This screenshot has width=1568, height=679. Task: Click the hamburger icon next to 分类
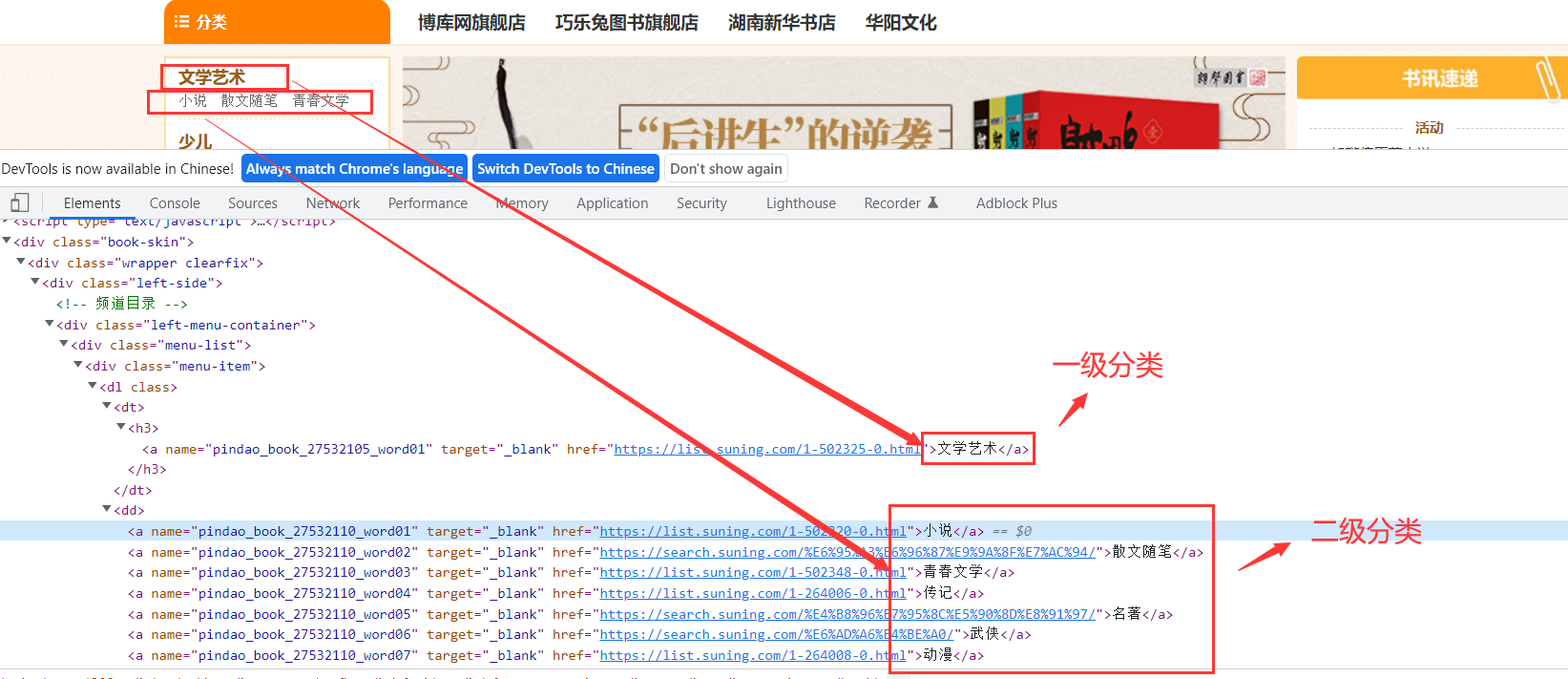click(x=181, y=22)
